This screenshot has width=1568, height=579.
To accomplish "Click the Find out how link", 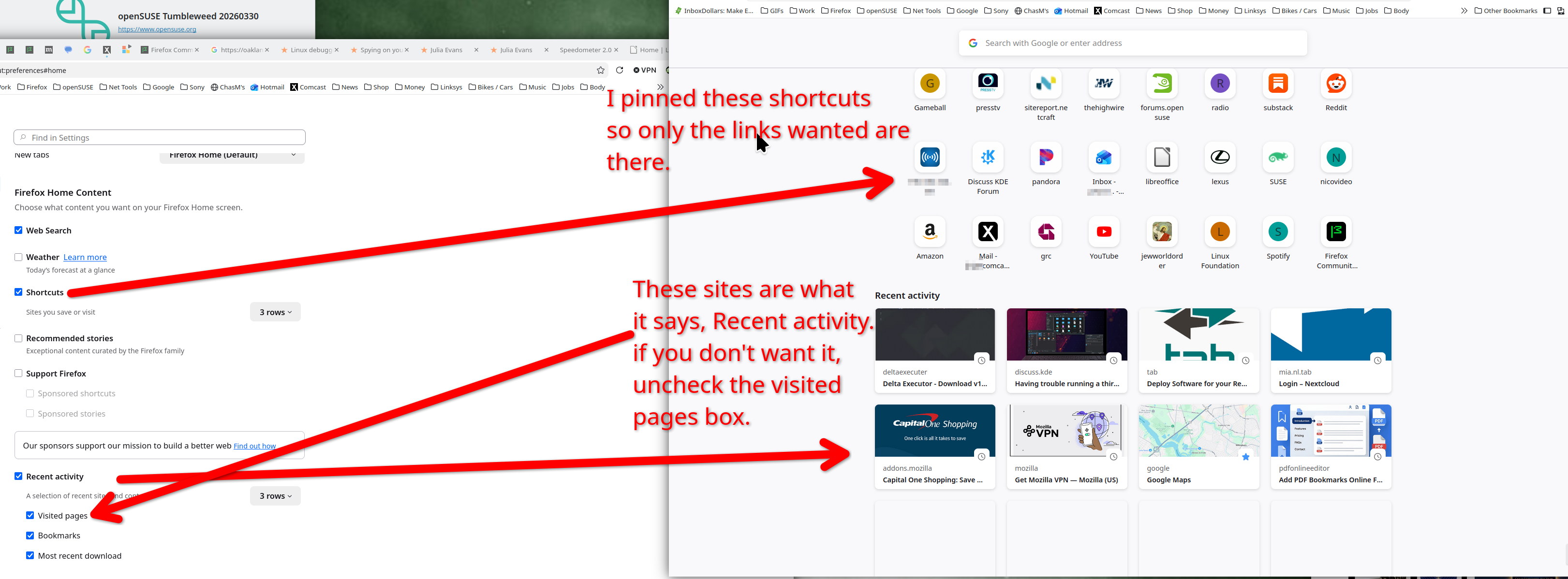I will (254, 446).
